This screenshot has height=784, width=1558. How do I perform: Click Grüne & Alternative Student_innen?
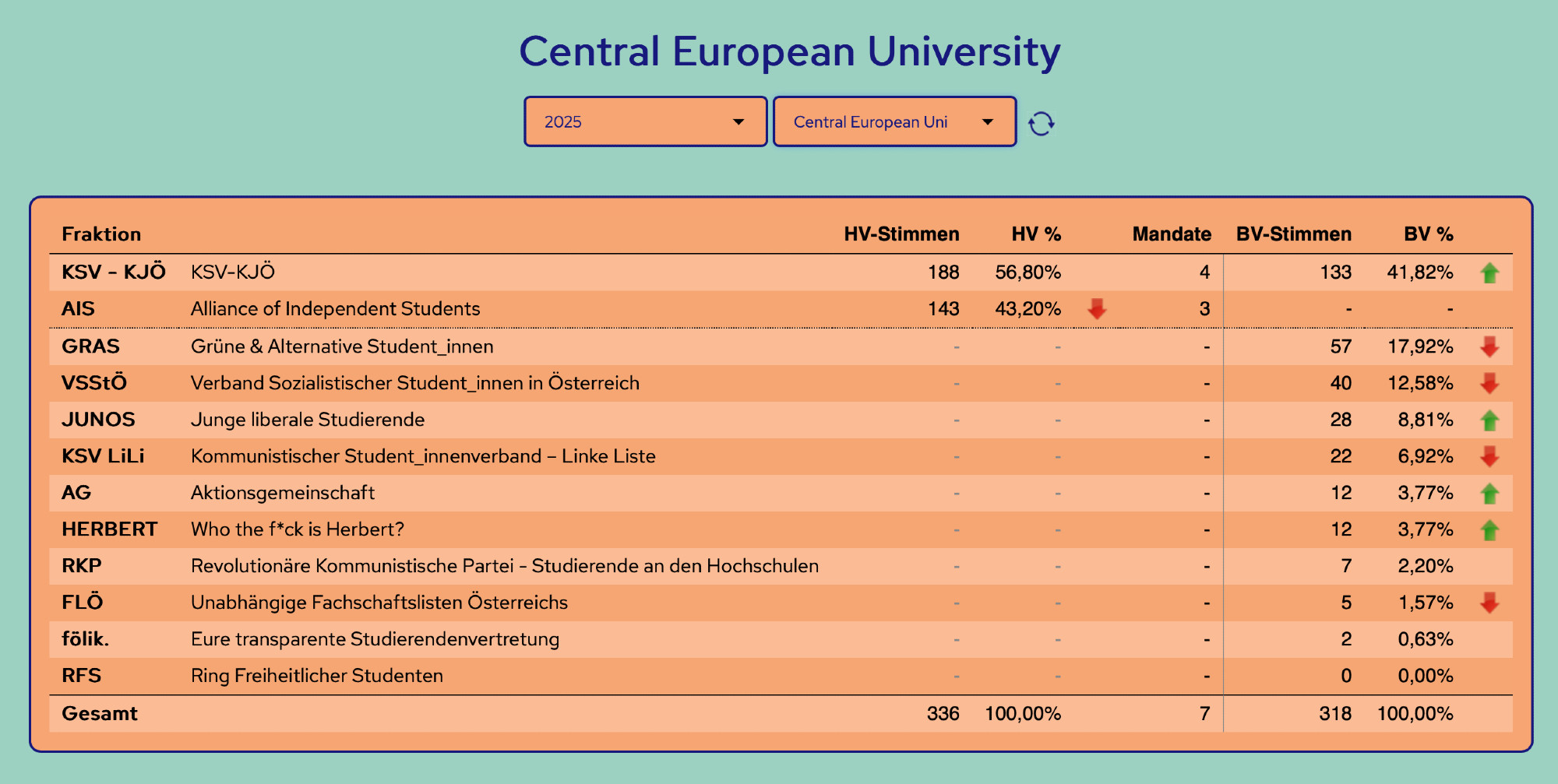tap(342, 346)
